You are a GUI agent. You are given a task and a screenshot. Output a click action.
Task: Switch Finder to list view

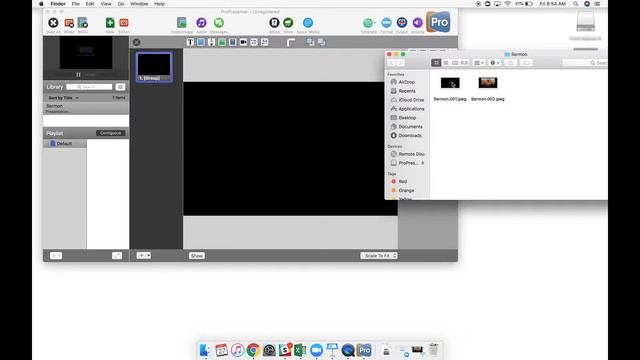tap(446, 63)
